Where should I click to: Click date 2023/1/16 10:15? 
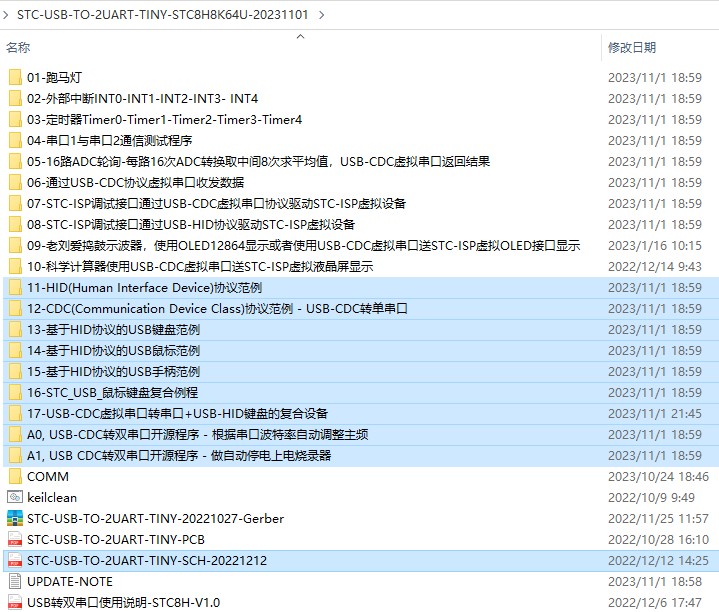(x=654, y=246)
